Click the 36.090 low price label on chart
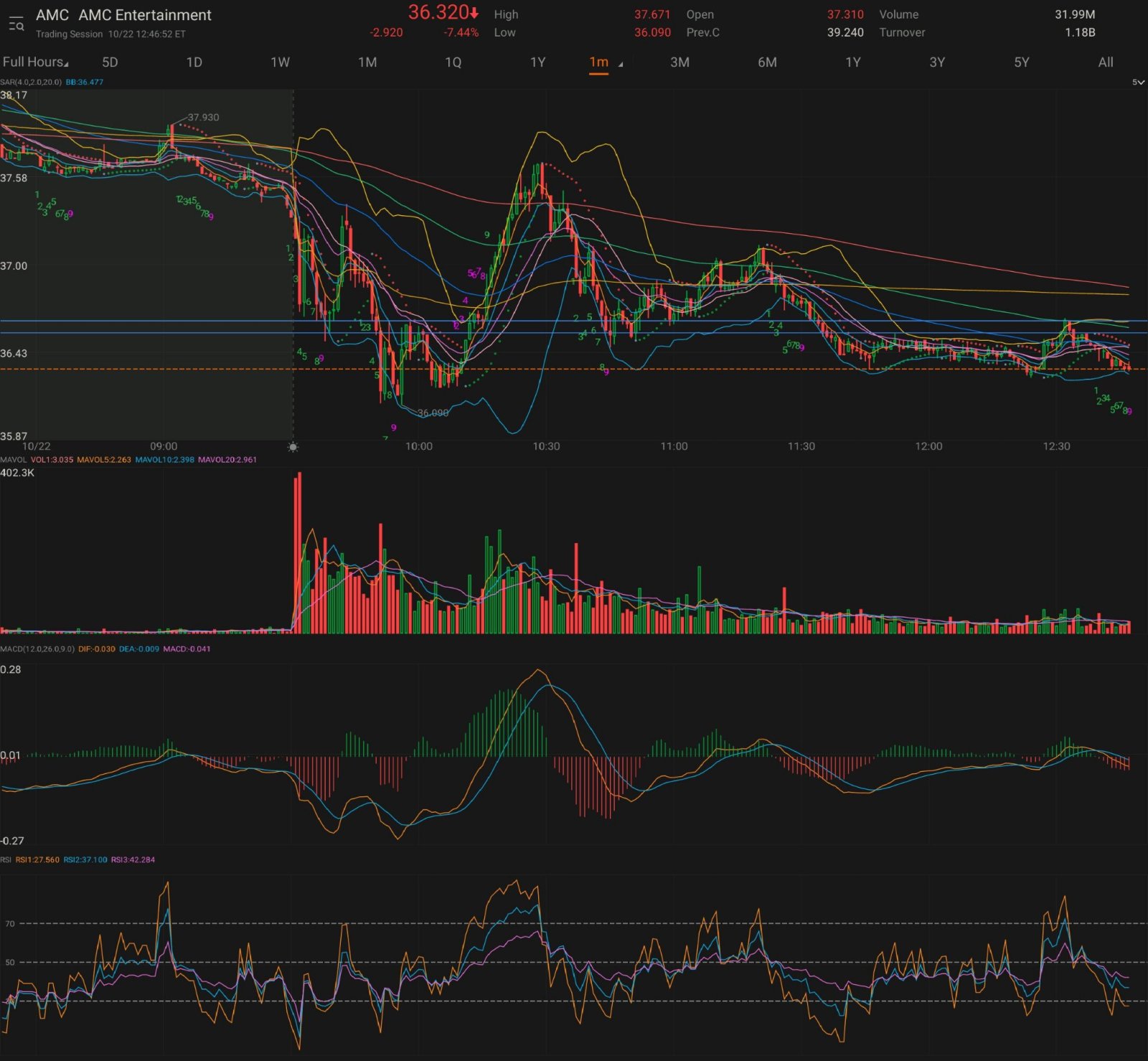The height and width of the screenshot is (1061, 1148). click(x=433, y=412)
